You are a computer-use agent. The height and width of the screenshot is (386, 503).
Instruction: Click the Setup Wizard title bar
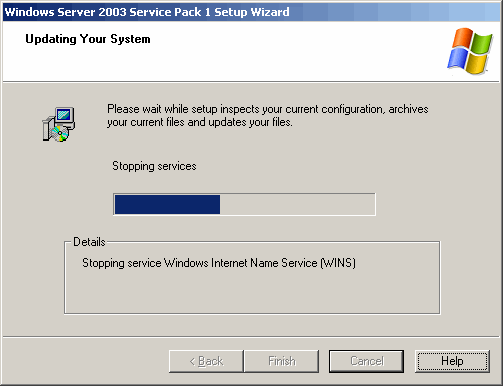pyautogui.click(x=251, y=12)
